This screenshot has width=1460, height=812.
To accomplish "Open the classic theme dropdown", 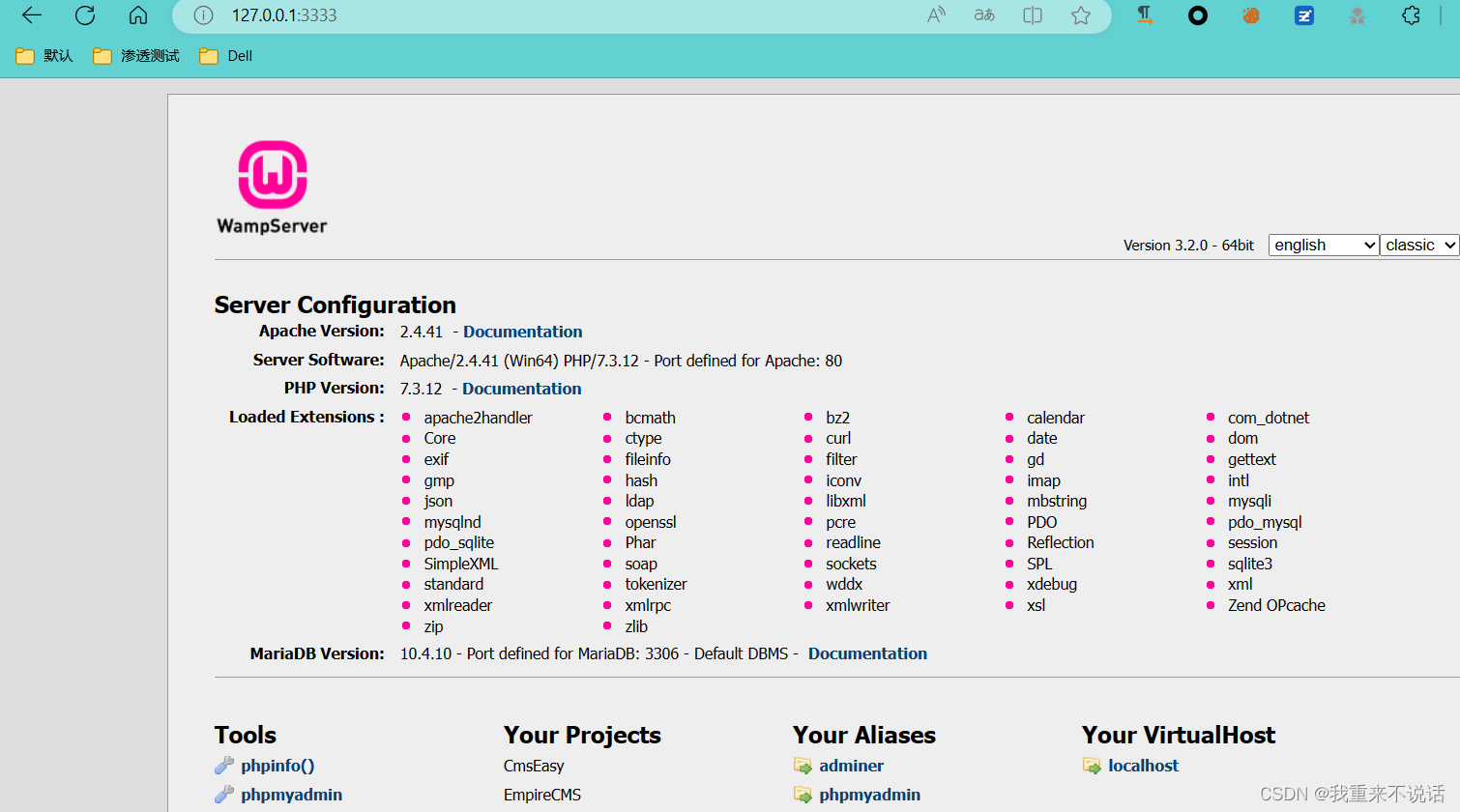I will point(1419,246).
